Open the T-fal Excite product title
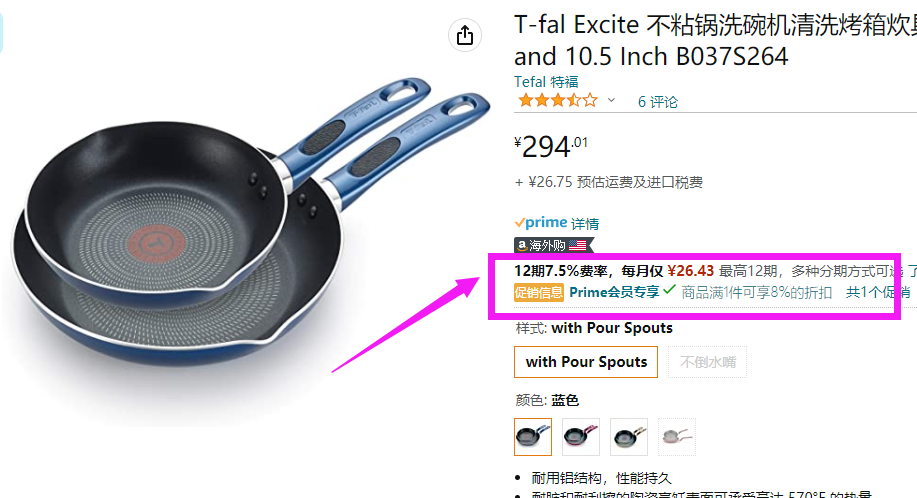 pos(715,40)
